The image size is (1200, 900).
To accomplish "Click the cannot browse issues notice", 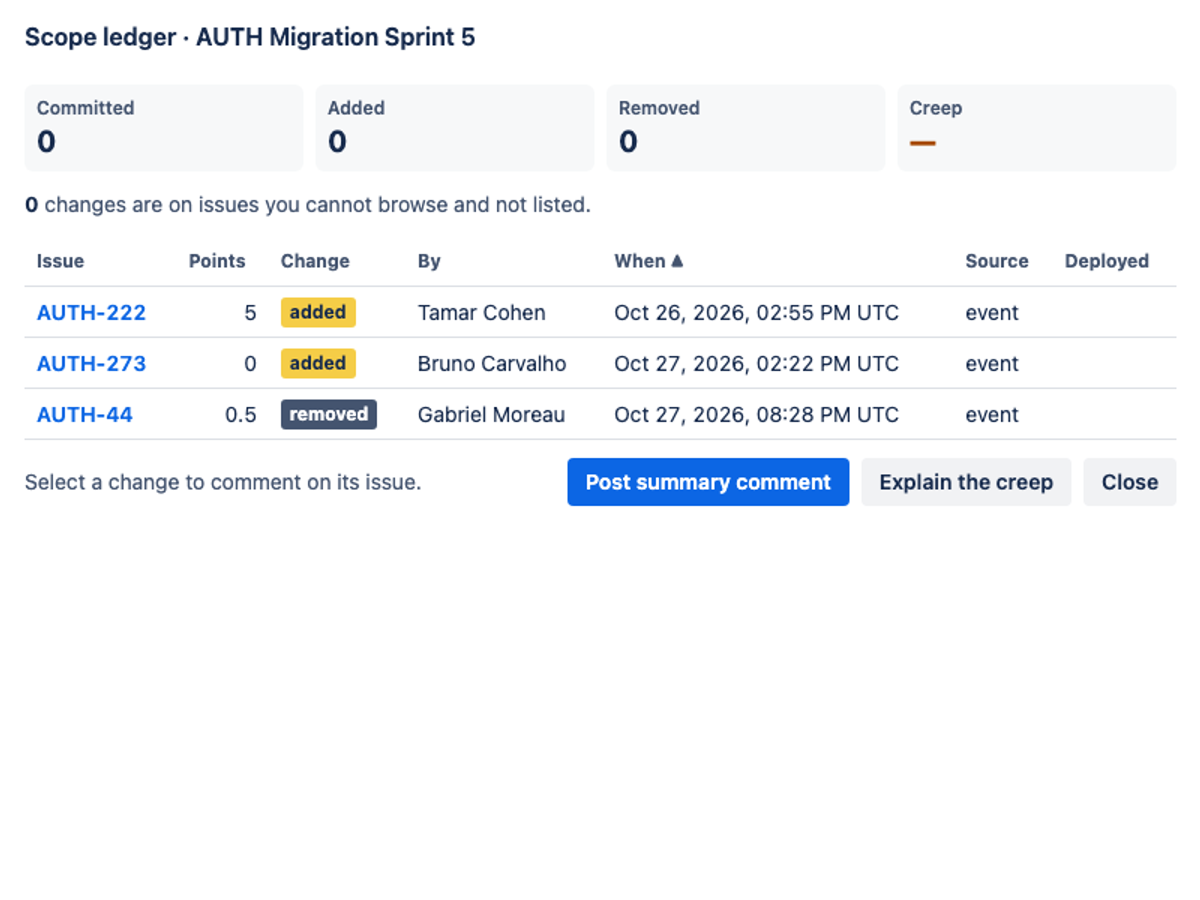I will coord(308,205).
